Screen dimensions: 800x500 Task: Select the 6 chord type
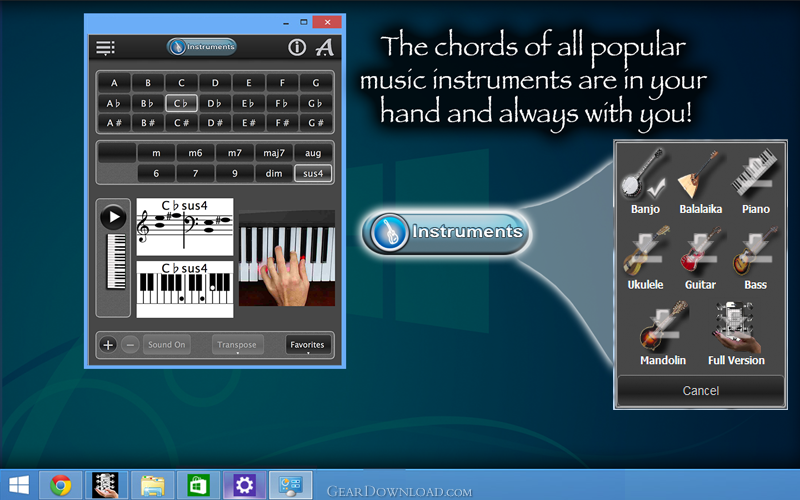[156, 173]
